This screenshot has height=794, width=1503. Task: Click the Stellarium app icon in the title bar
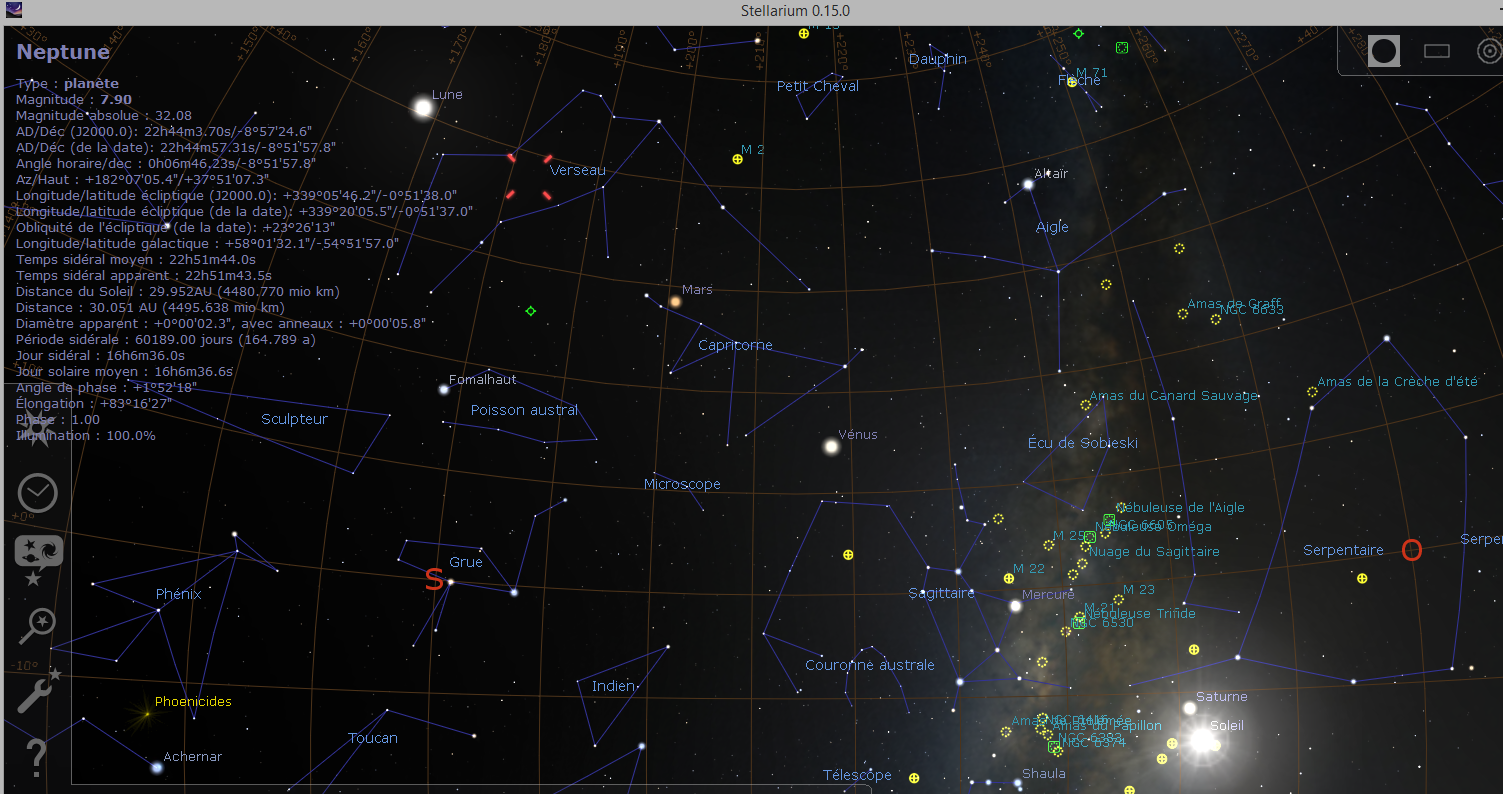point(13,11)
